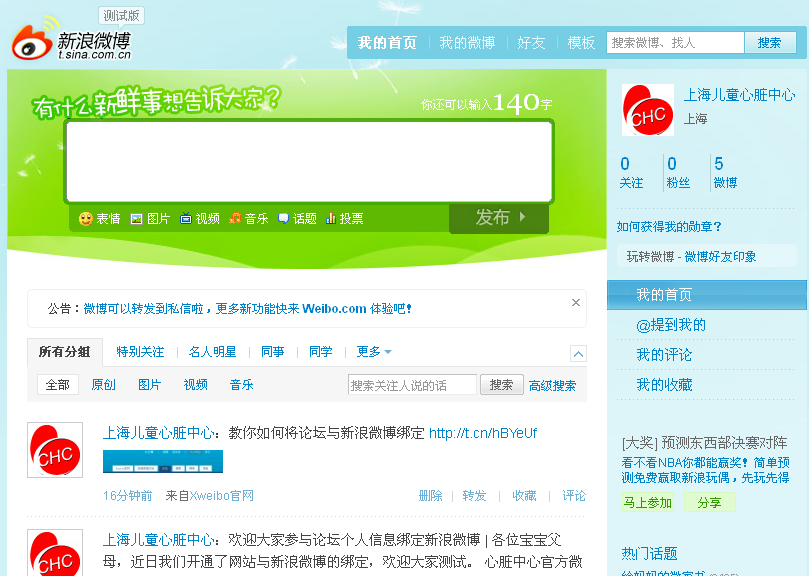
Task: Click the 搜索关注人说的话 input field
Action: (x=412, y=385)
